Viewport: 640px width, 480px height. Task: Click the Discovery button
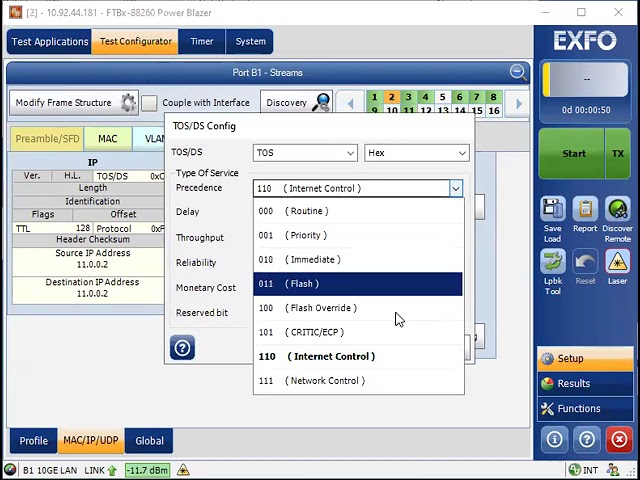pyautogui.click(x=296, y=103)
